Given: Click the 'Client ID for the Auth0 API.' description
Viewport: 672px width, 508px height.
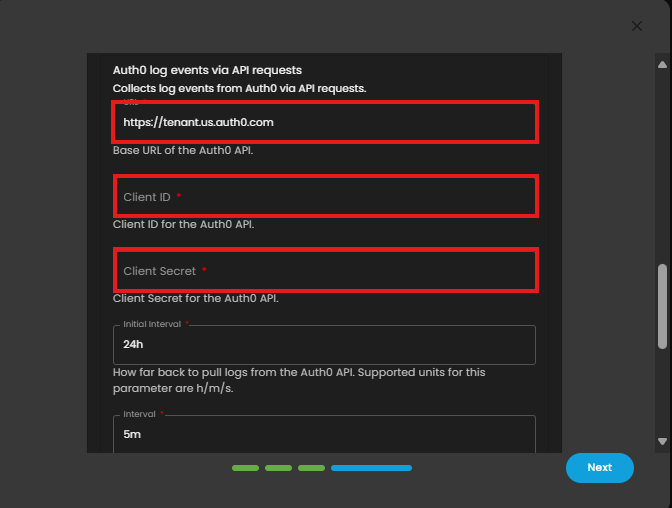Looking at the screenshot, I should click(183, 224).
